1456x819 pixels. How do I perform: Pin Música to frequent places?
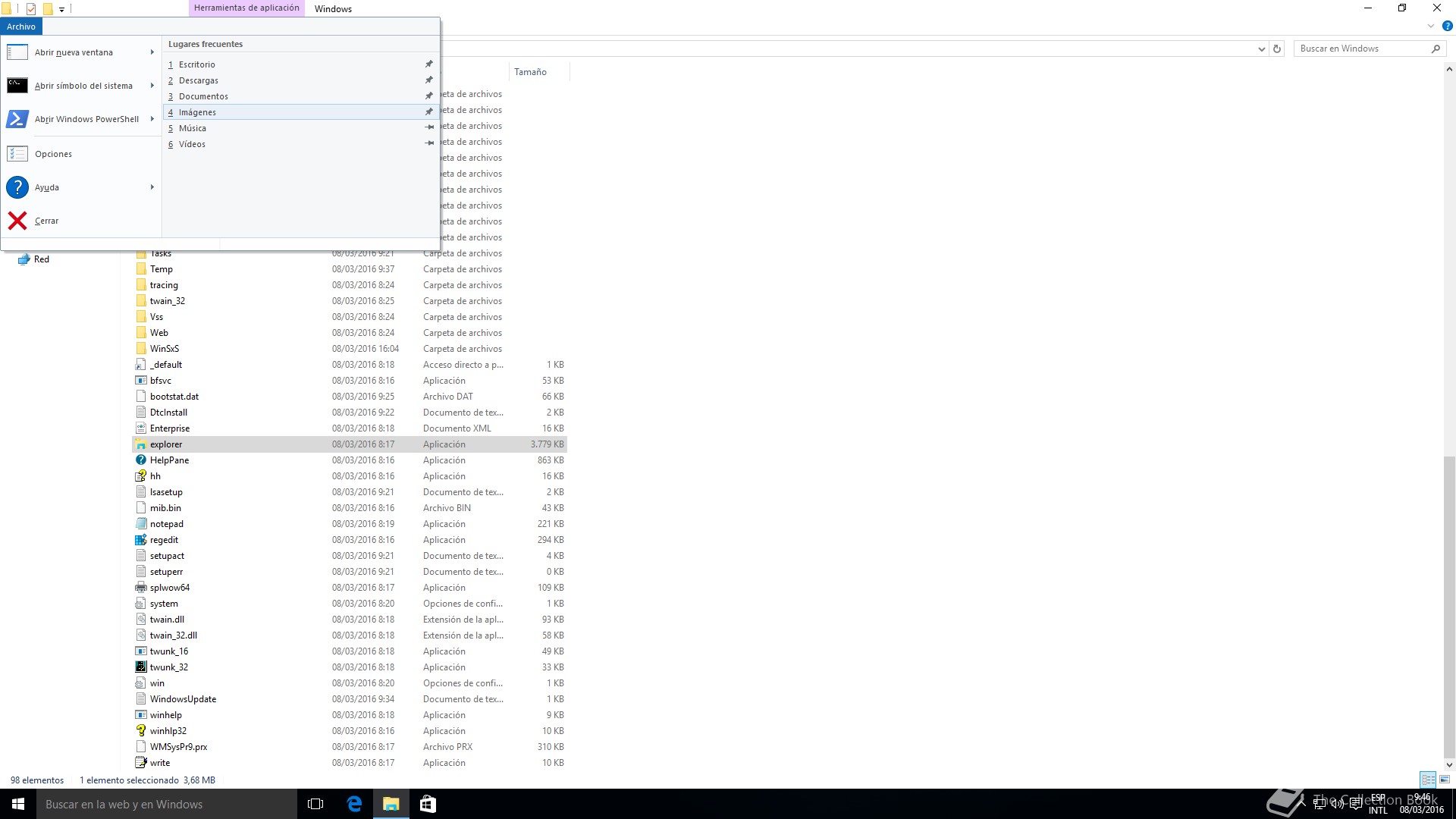click(x=429, y=128)
